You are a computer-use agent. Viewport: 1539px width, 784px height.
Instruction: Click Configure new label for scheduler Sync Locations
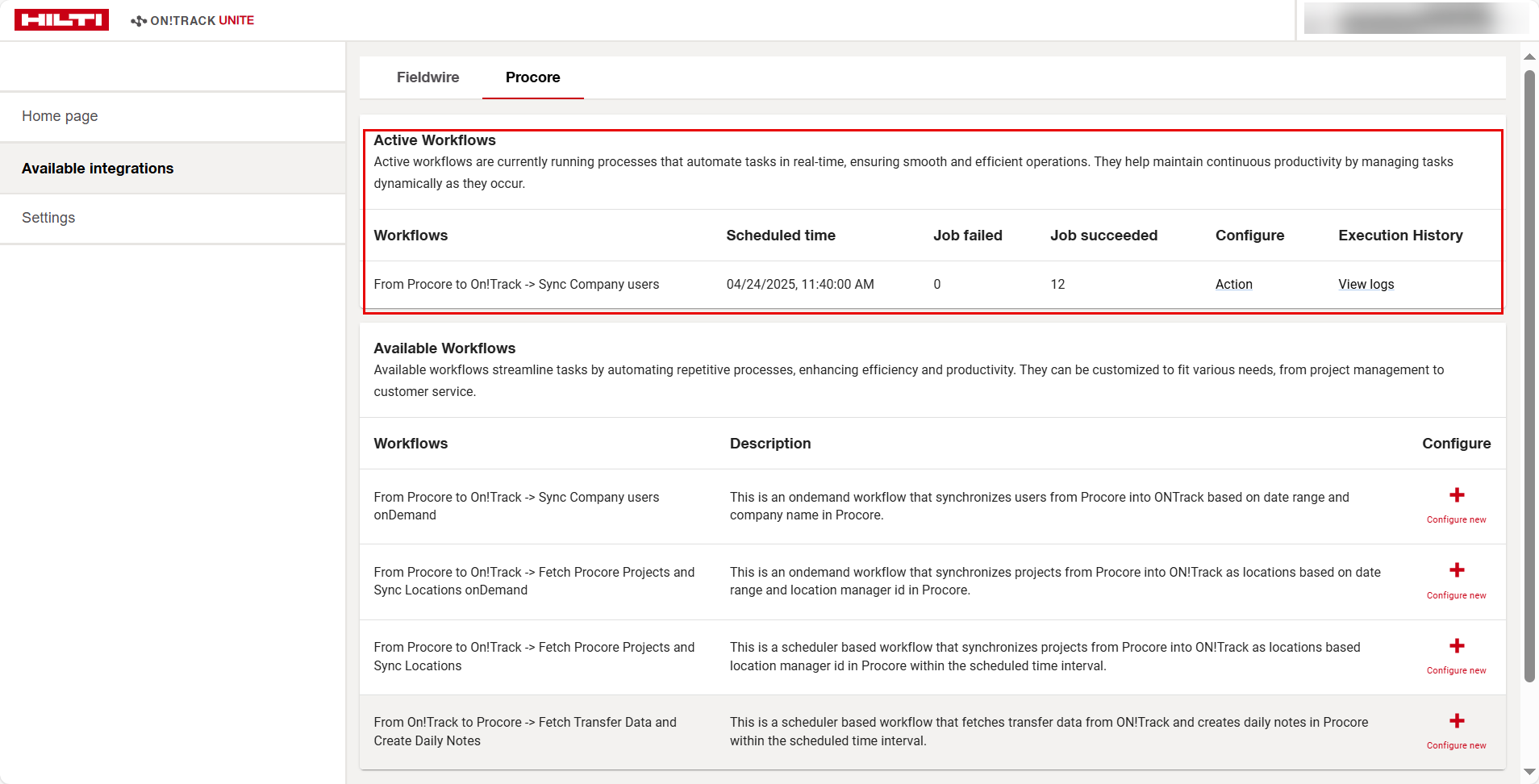[x=1457, y=670]
